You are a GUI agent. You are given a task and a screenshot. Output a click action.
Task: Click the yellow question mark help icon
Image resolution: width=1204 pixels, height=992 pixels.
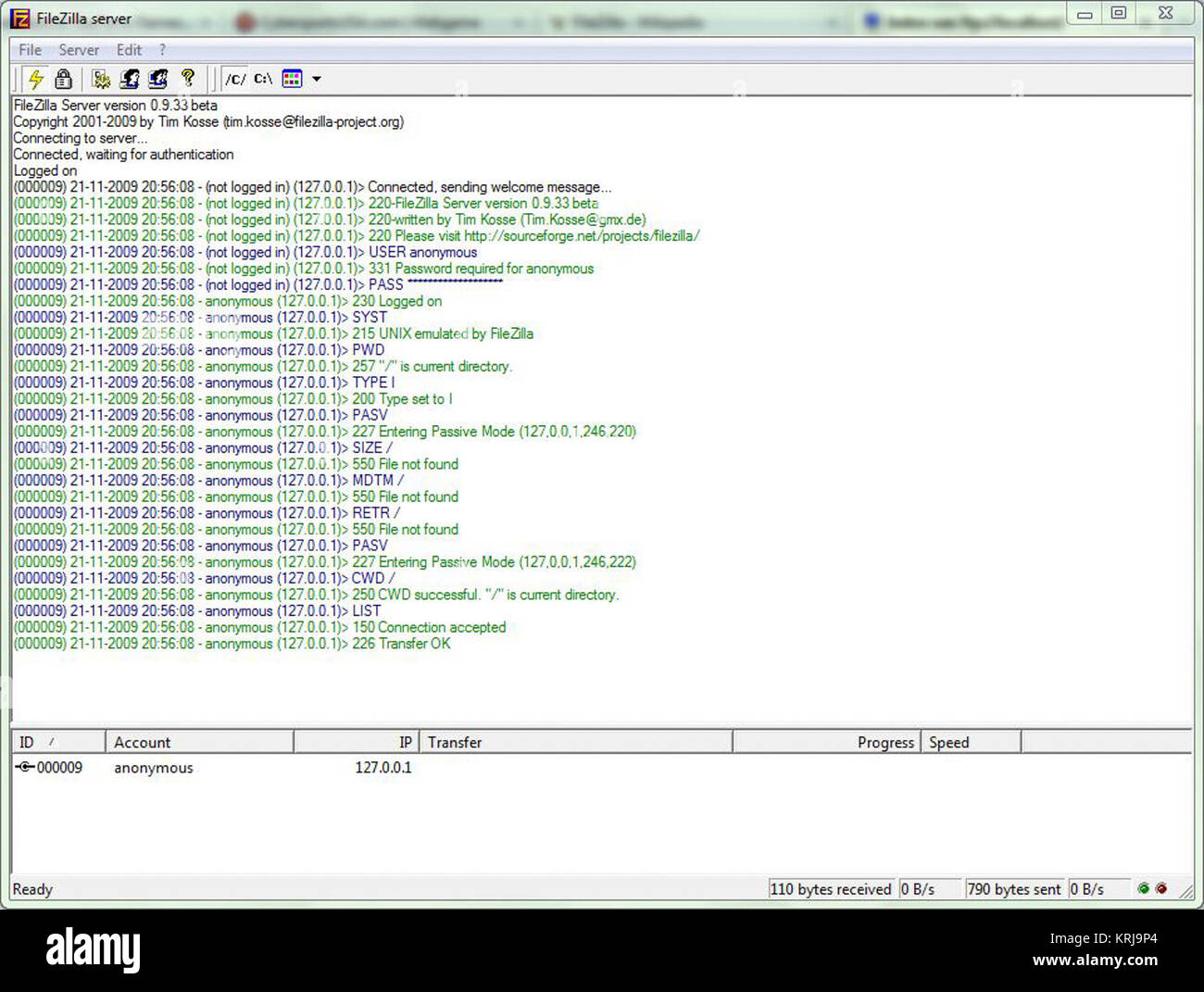[188, 78]
